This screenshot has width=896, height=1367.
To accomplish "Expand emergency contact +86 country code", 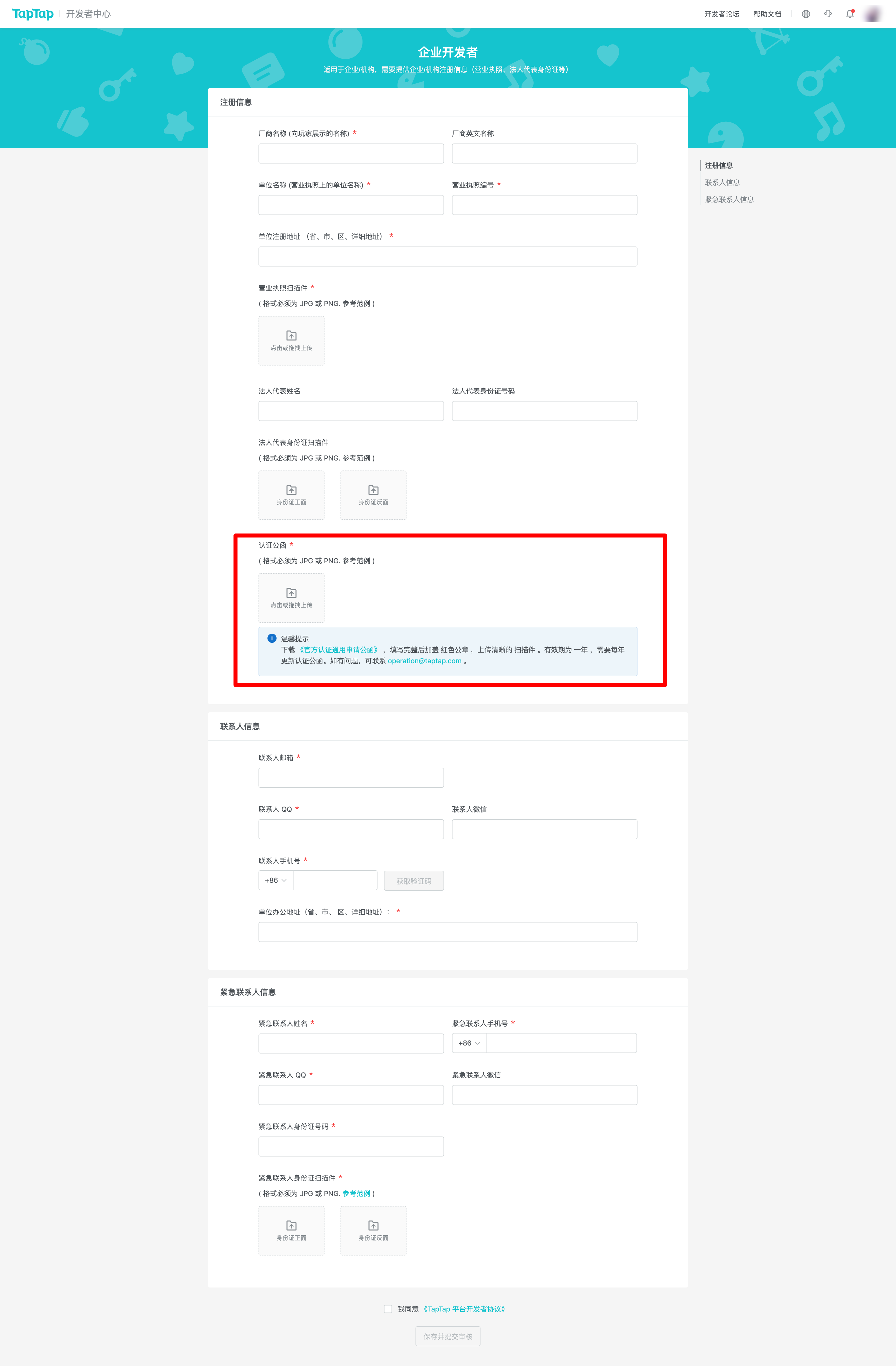I will (x=469, y=1043).
